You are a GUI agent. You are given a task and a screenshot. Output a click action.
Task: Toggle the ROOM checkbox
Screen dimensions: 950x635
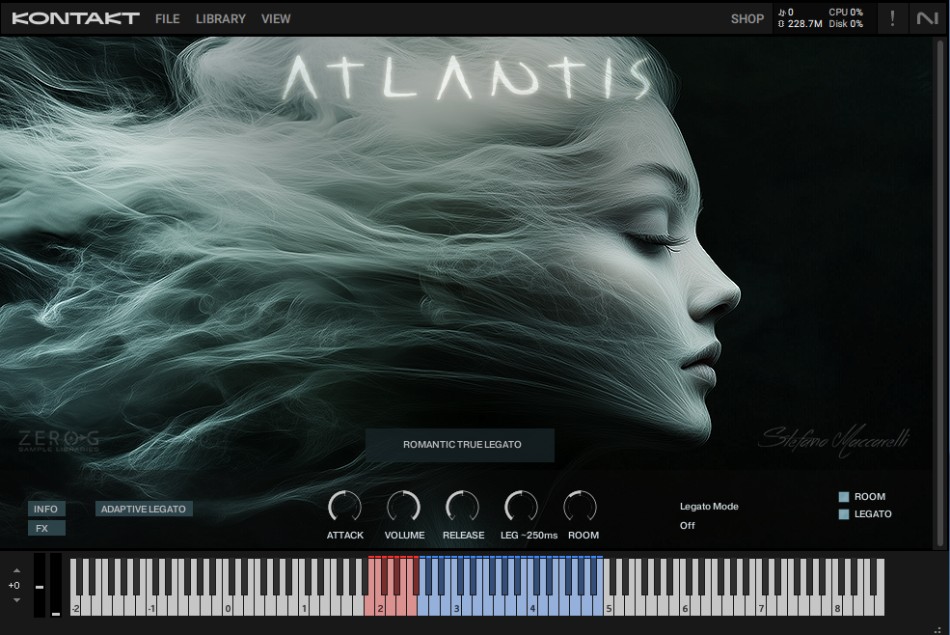tap(843, 497)
